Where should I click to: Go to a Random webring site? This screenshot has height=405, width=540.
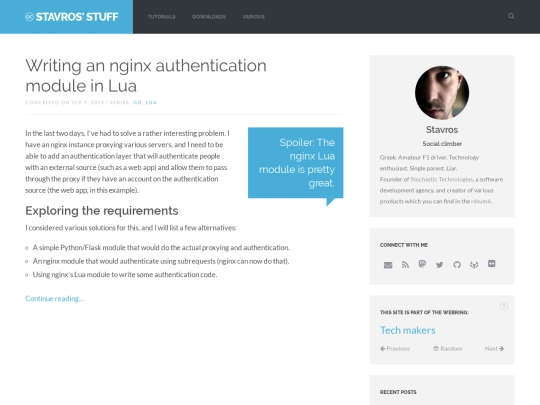[447, 349]
